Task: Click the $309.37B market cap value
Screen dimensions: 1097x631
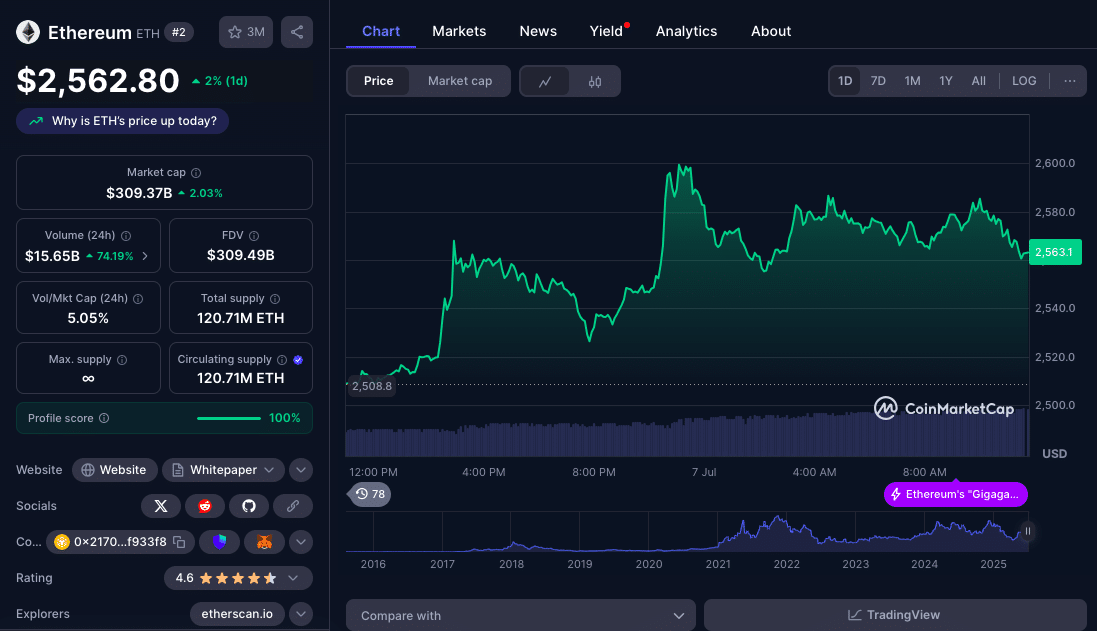Action: click(x=139, y=193)
